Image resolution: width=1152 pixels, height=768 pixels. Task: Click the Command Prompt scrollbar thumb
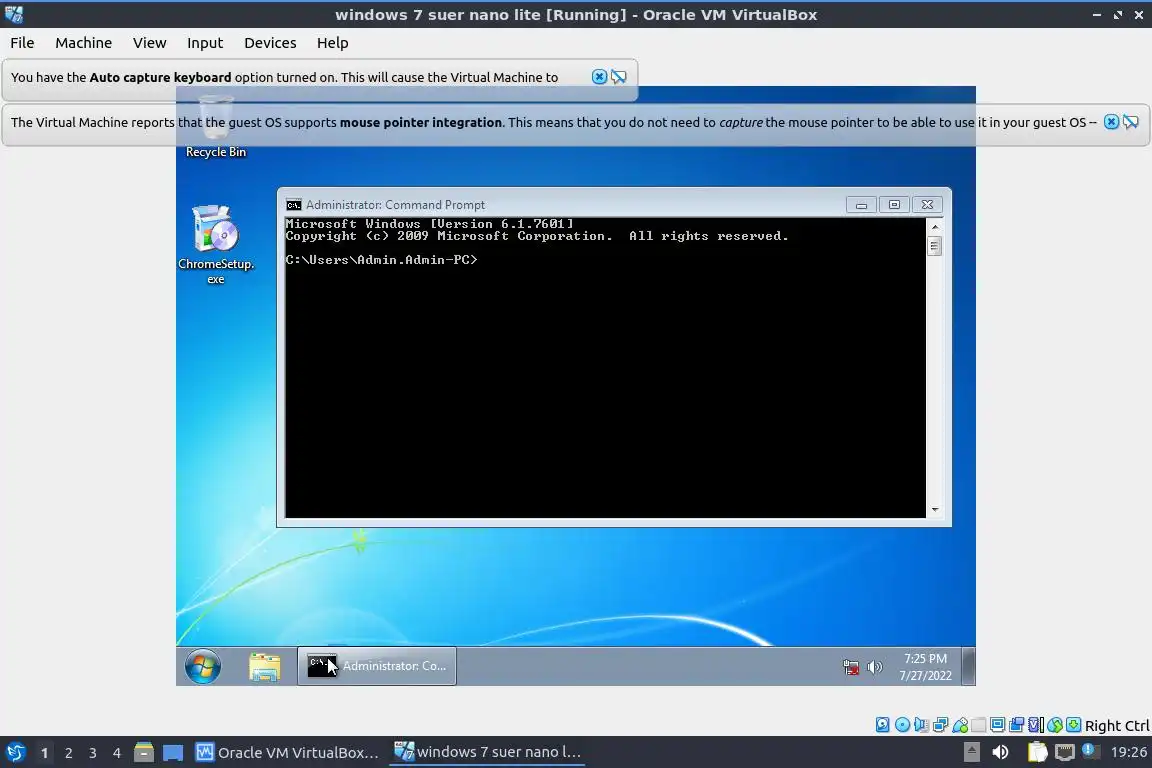[x=935, y=246]
